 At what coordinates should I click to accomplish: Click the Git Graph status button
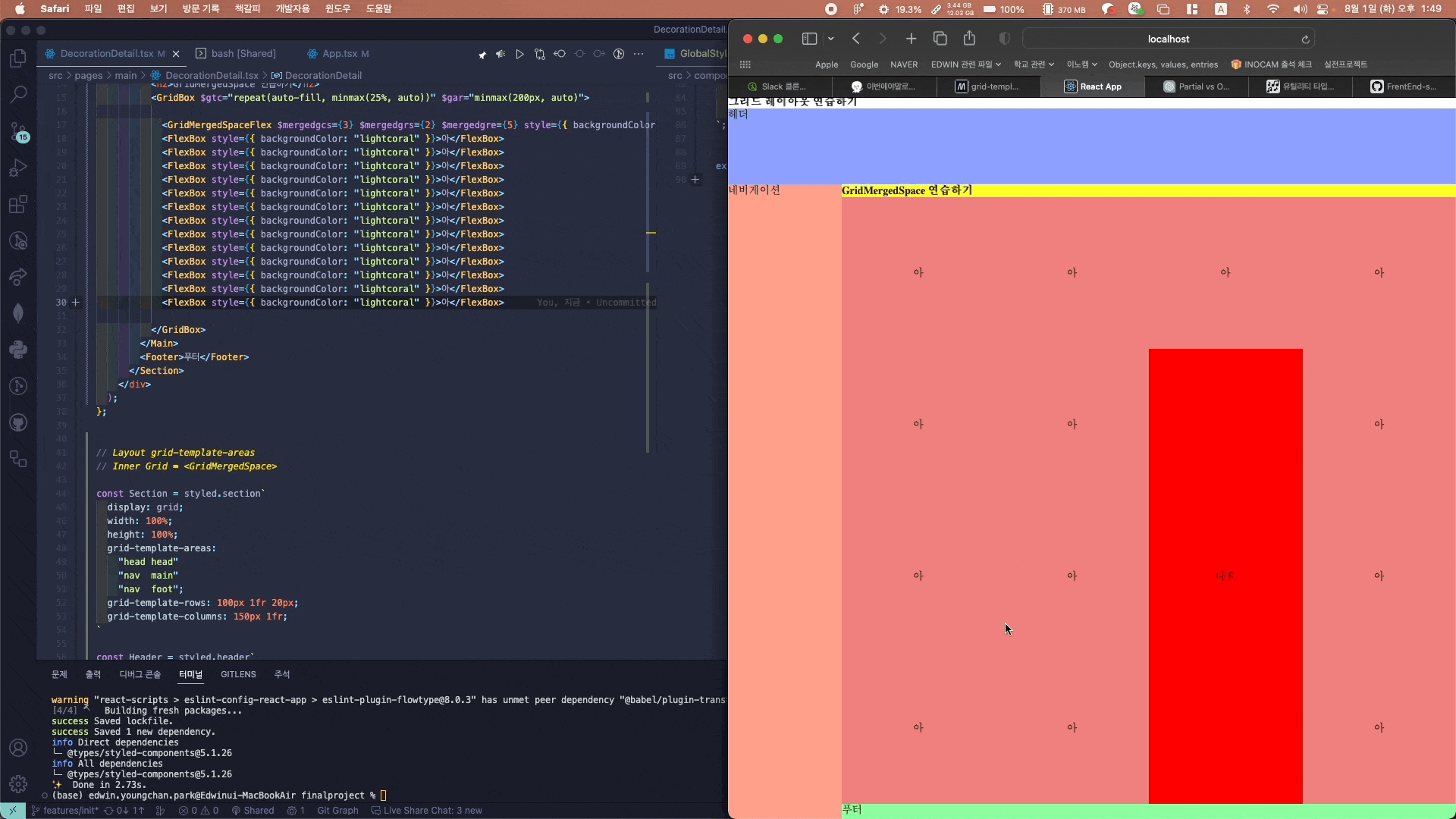337,811
